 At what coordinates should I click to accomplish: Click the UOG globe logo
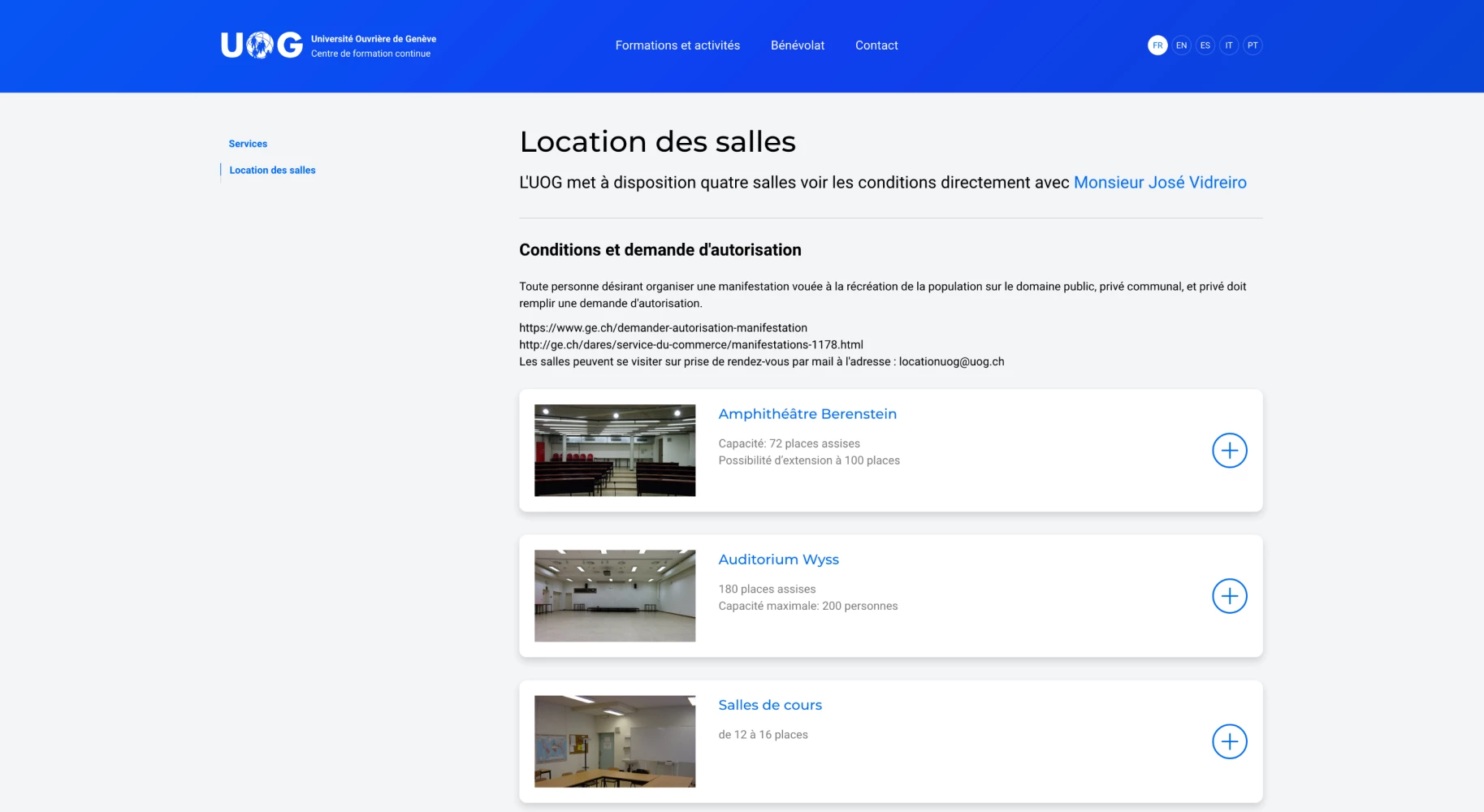coord(262,45)
